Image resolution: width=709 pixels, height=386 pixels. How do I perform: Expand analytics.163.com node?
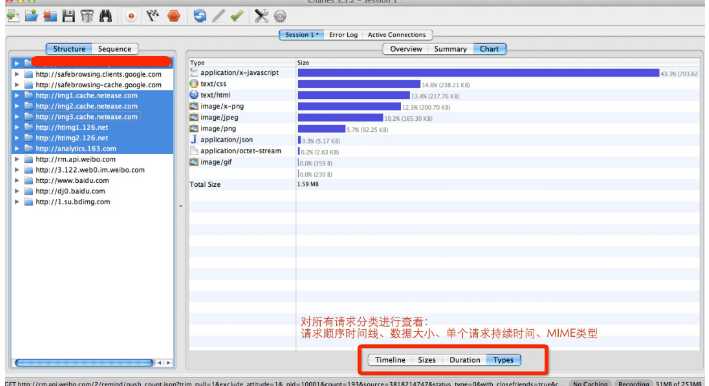(17, 148)
